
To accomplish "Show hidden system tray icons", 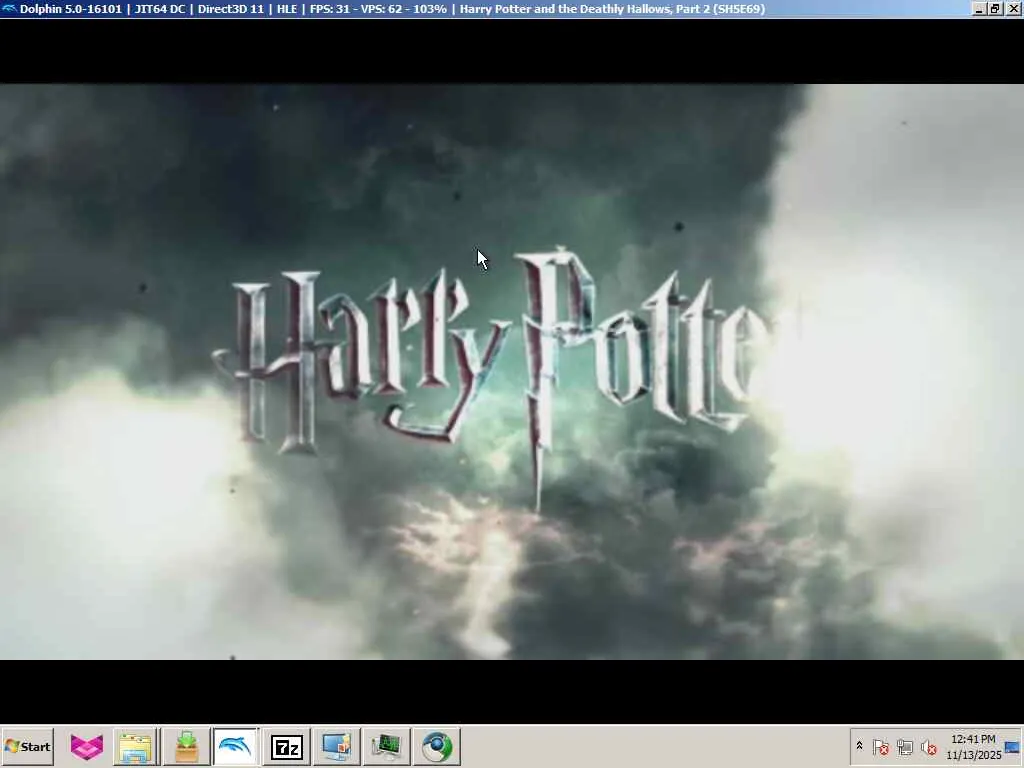I will (859, 746).
